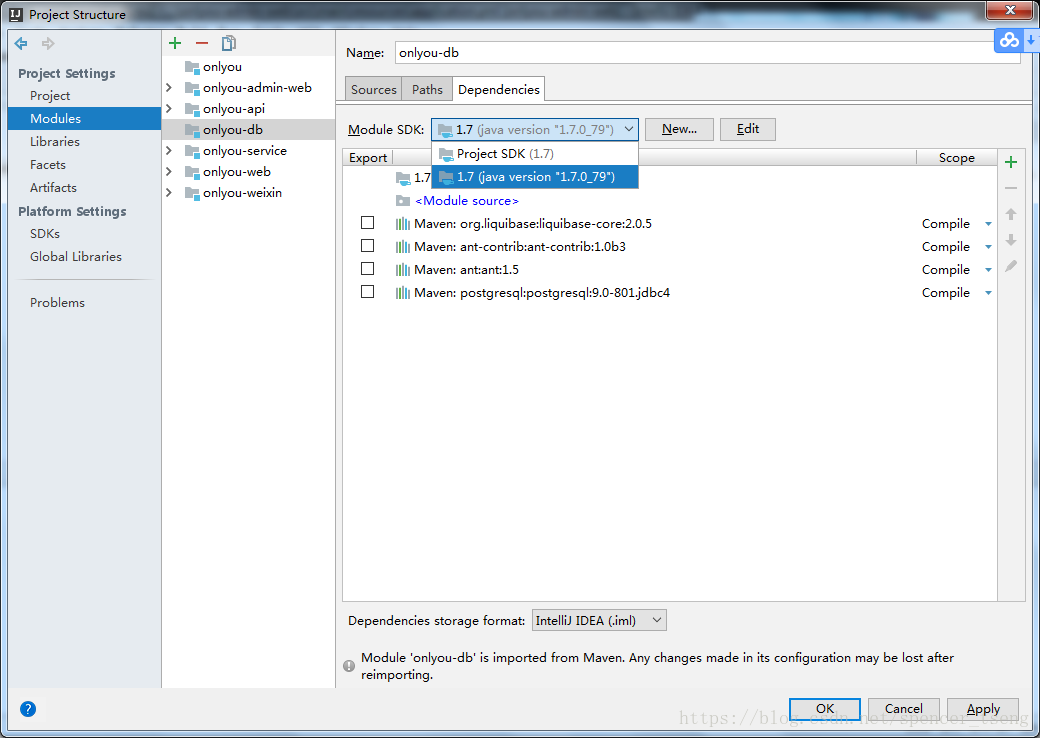Open Global Libraries settings
The image size is (1040, 738).
76,257
